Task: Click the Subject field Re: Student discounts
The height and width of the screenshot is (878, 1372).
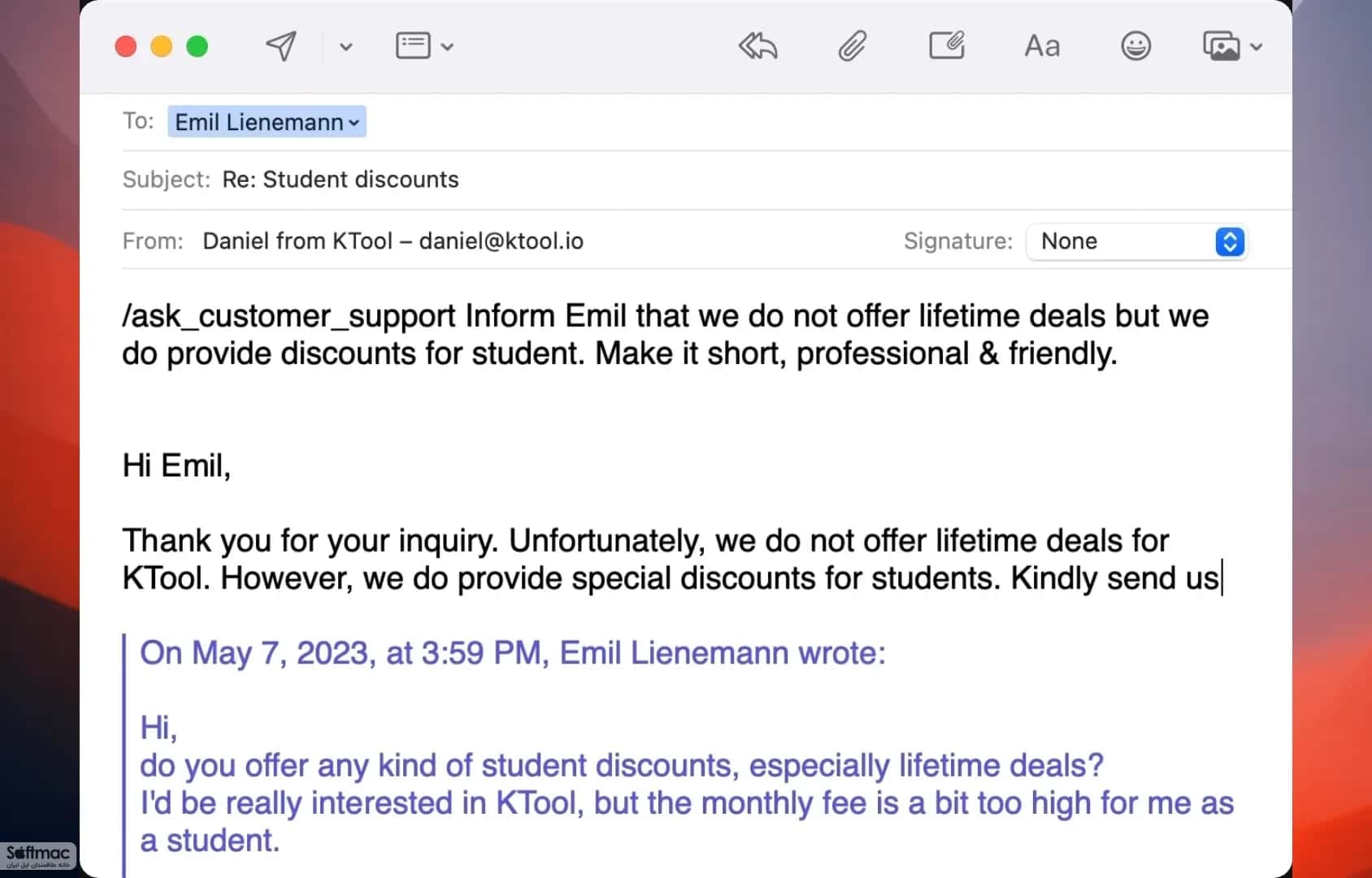Action: point(341,180)
